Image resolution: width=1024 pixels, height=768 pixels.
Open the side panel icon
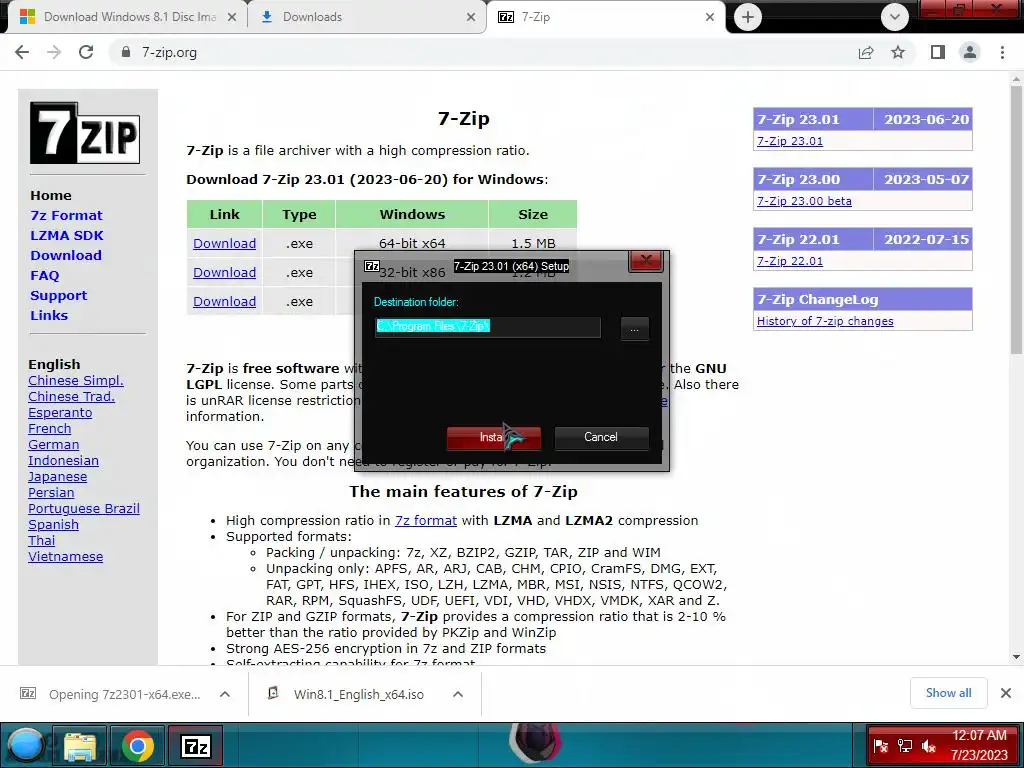938,52
